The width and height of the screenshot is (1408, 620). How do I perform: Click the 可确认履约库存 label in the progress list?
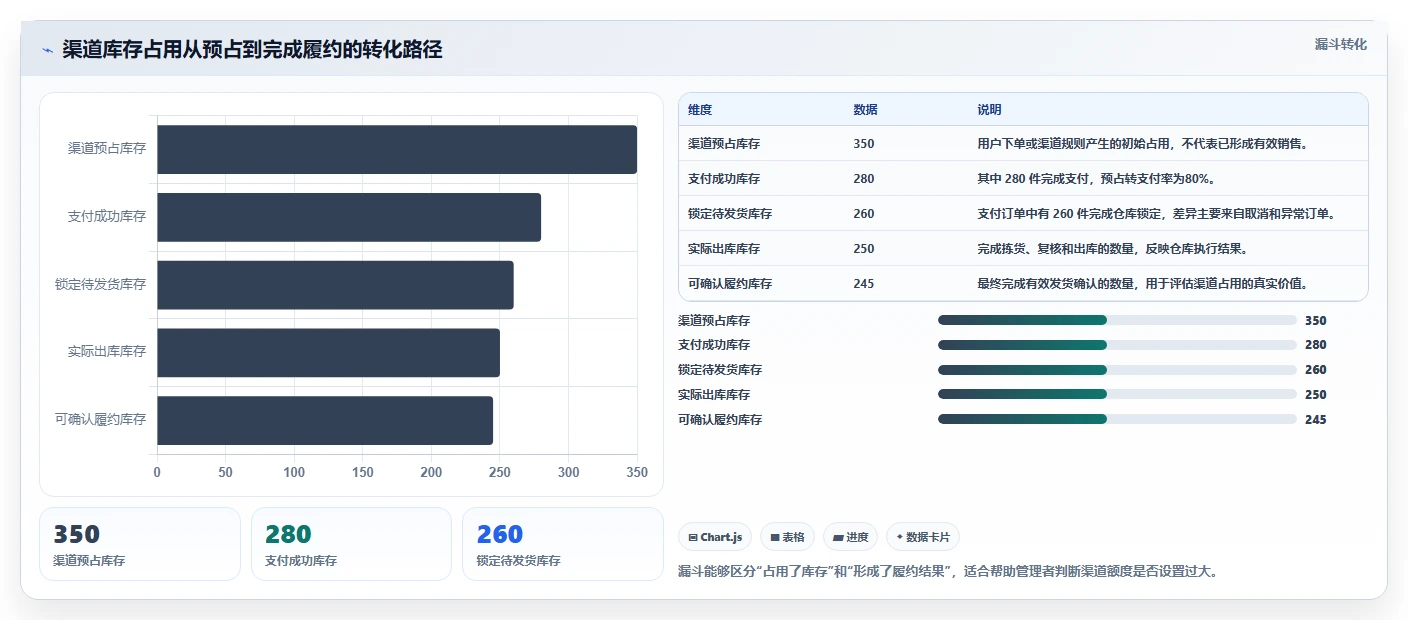(720, 420)
